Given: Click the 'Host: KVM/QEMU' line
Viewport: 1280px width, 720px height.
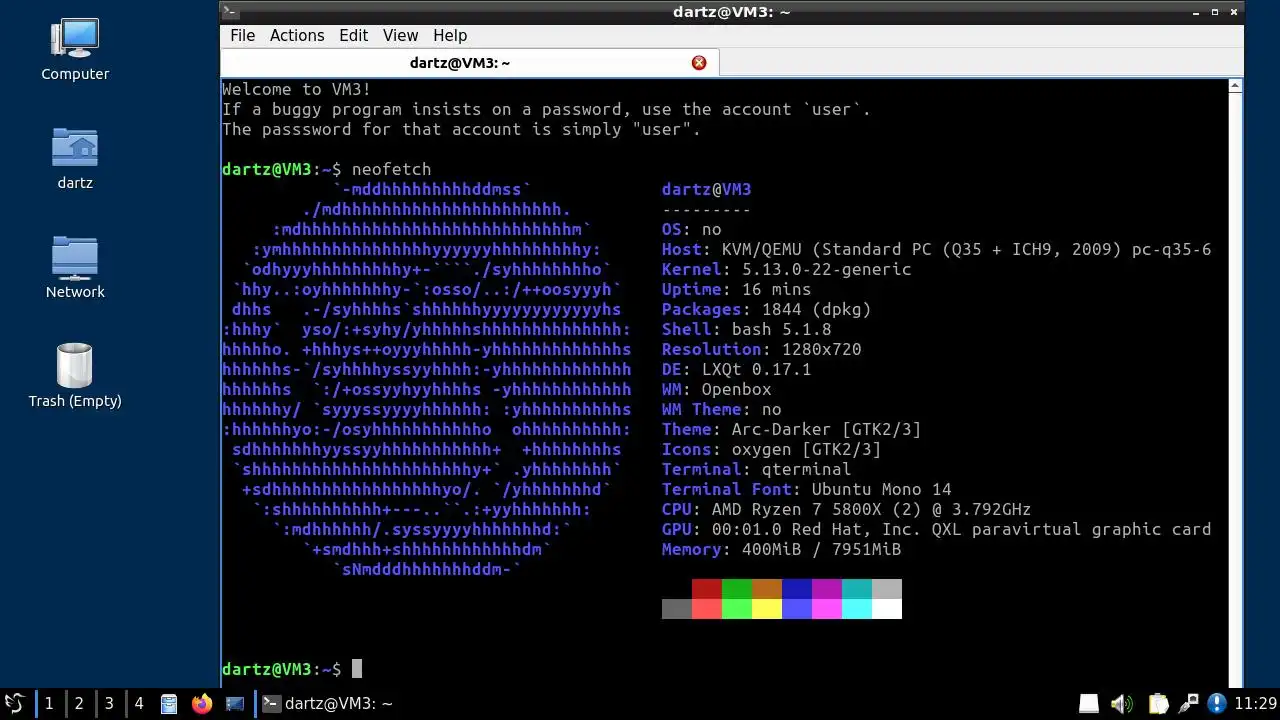Looking at the screenshot, I should coord(937,249).
